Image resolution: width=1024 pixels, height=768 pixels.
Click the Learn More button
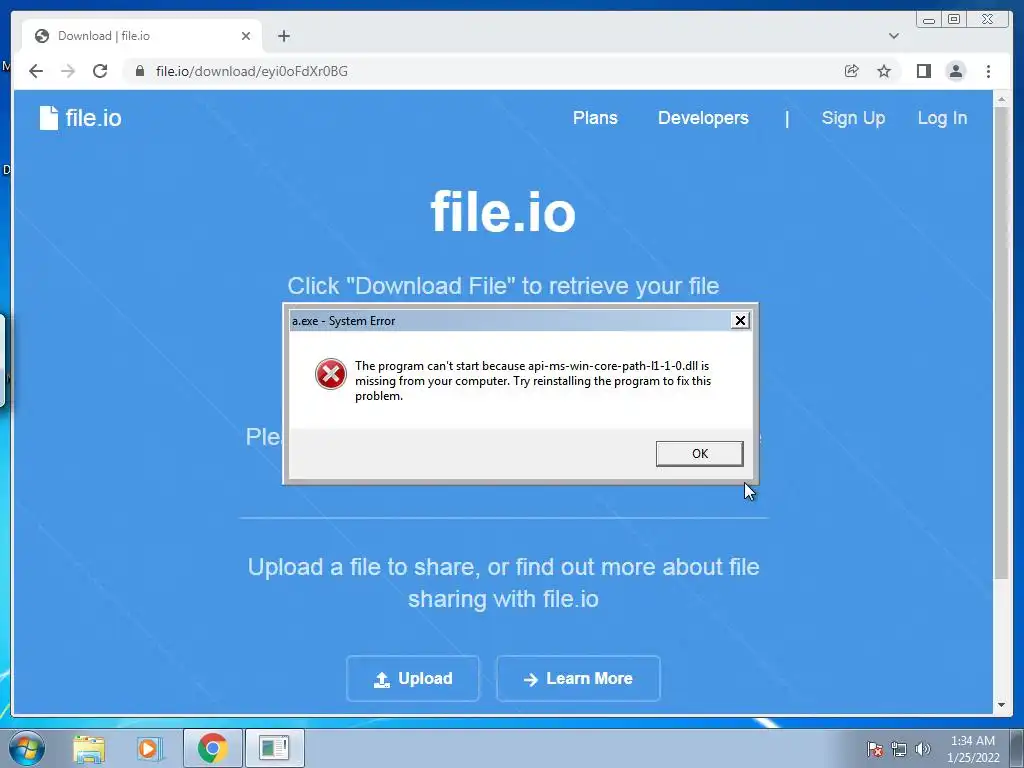tap(578, 679)
